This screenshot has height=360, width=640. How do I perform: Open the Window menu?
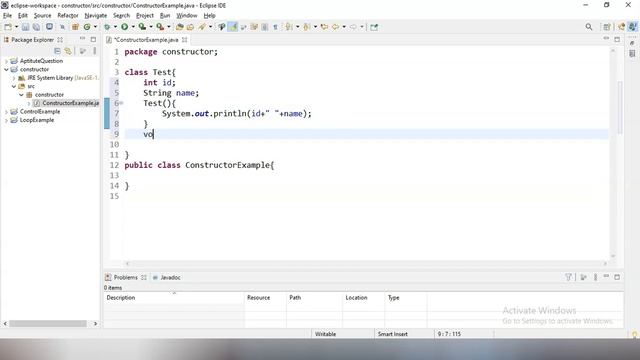click(x=187, y=16)
